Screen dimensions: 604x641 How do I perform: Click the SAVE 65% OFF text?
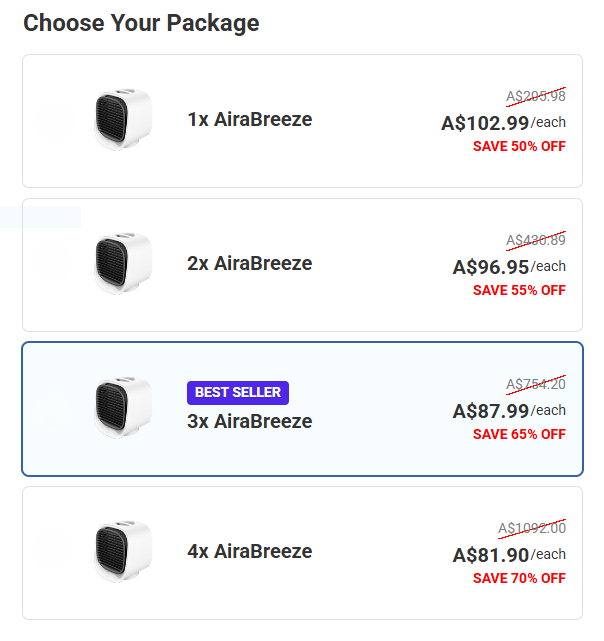pyautogui.click(x=519, y=435)
